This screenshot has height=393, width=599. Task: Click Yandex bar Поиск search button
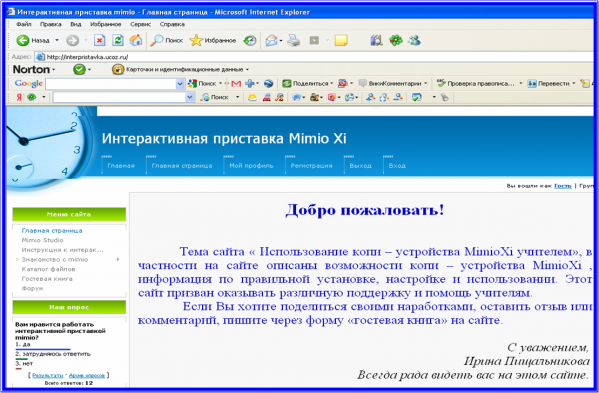215,97
